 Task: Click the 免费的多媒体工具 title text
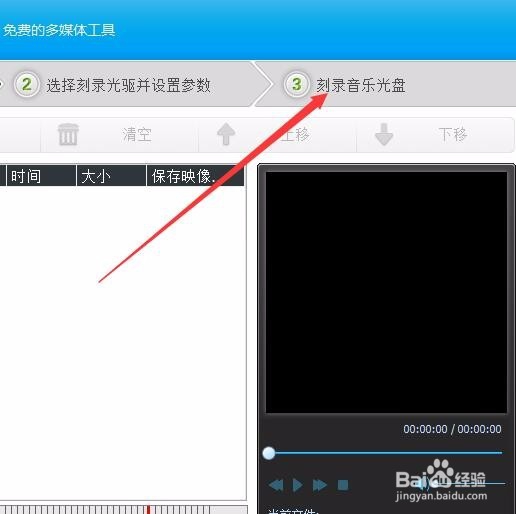click(59, 30)
